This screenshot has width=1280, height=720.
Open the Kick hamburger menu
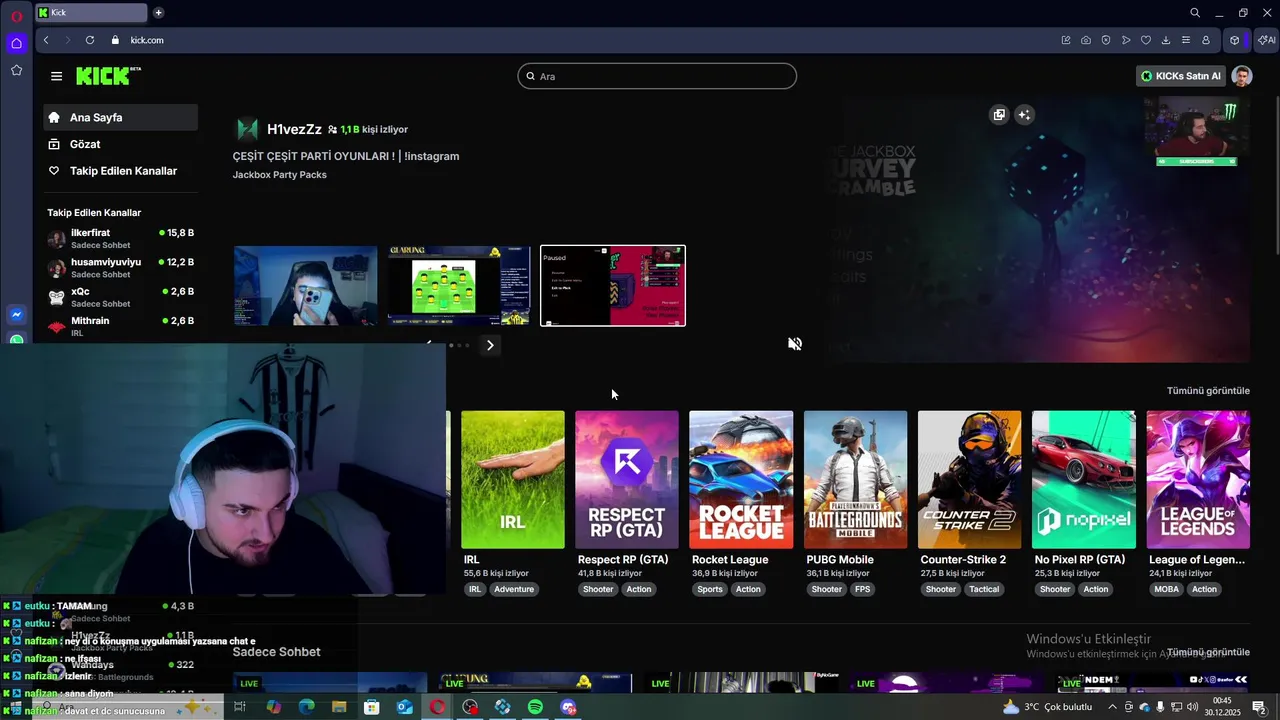(56, 76)
